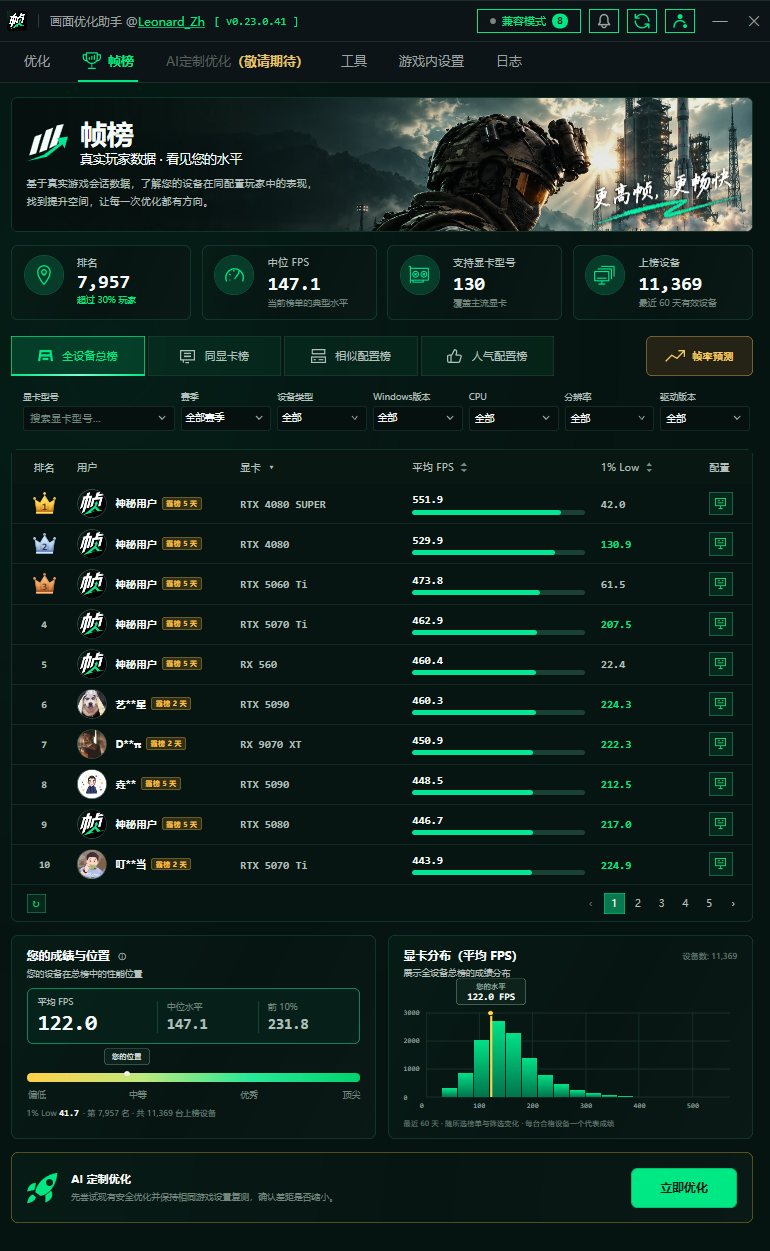Image resolution: width=770 pixels, height=1251 pixels.
Task: Click the 551.9 FPS progress bar
Action: pyautogui.click(x=498, y=513)
